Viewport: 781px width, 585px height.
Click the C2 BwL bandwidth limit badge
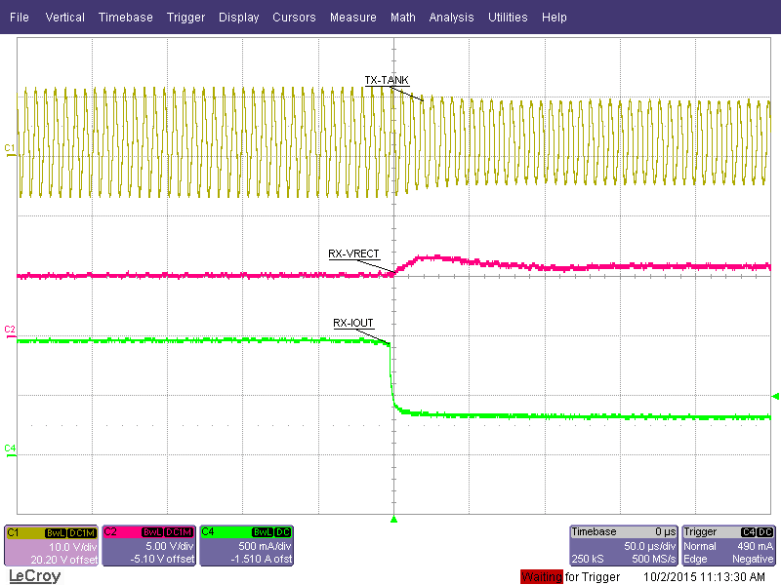pyautogui.click(x=152, y=533)
